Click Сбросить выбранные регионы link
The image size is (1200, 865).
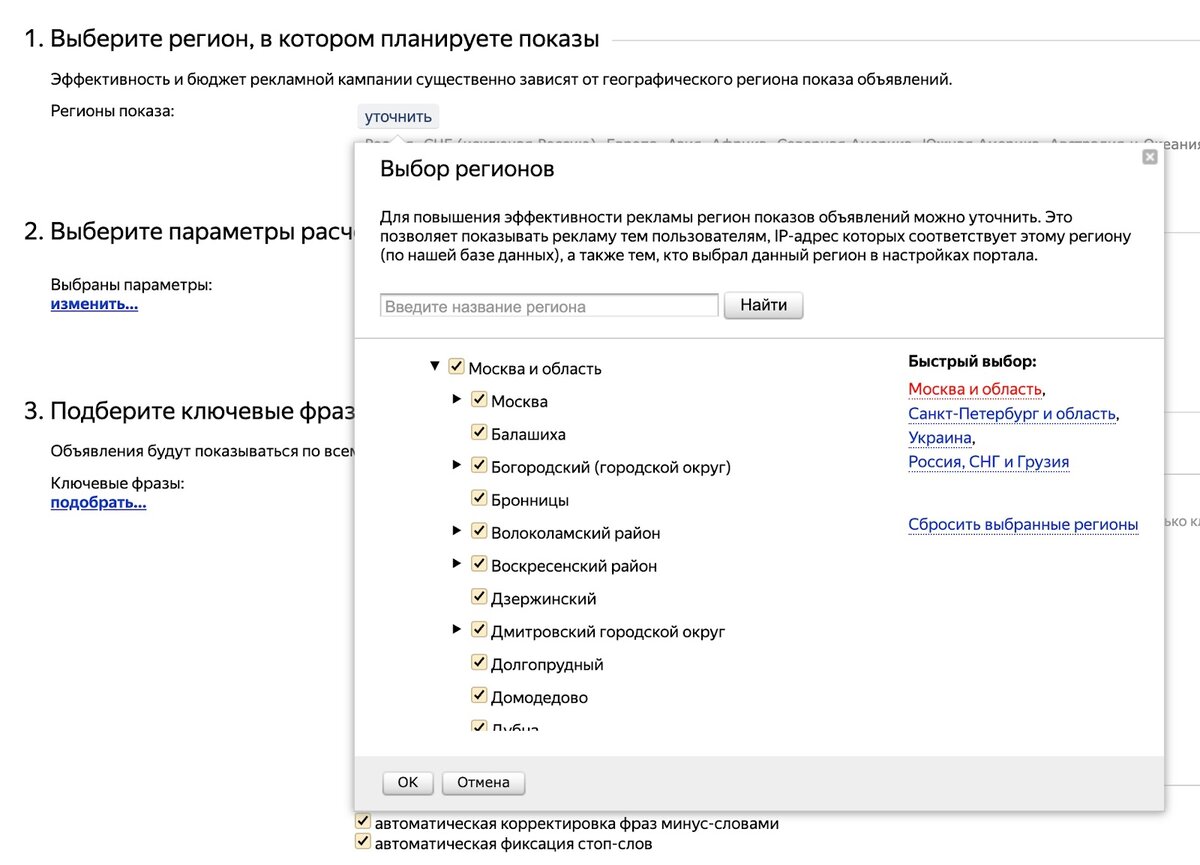pyautogui.click(x=1023, y=524)
